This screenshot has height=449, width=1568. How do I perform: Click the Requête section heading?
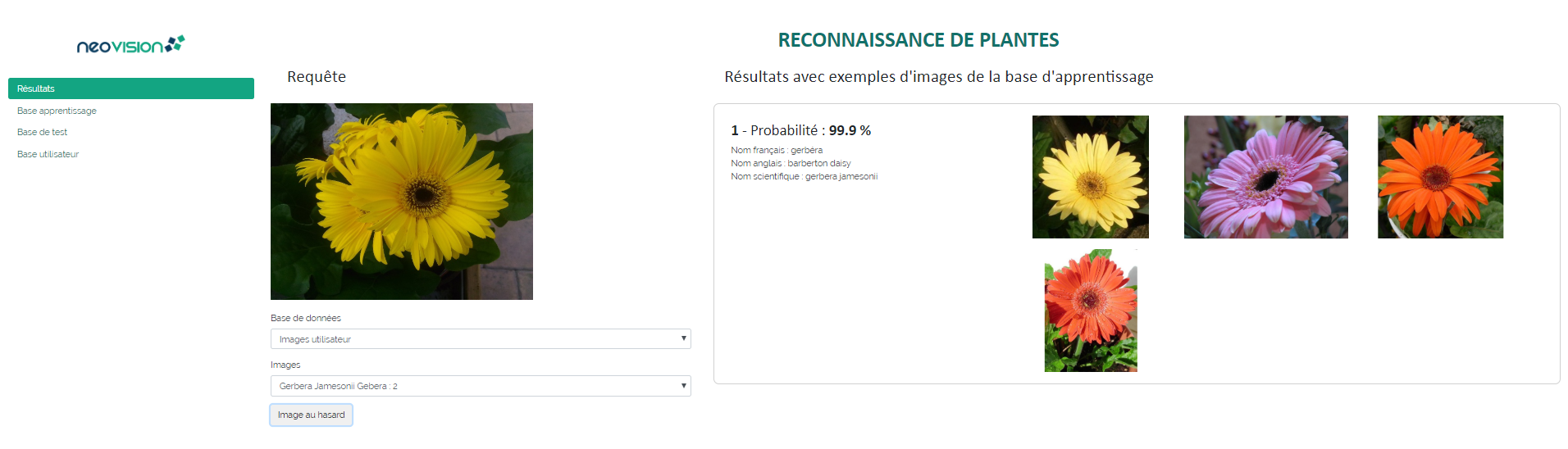[317, 77]
